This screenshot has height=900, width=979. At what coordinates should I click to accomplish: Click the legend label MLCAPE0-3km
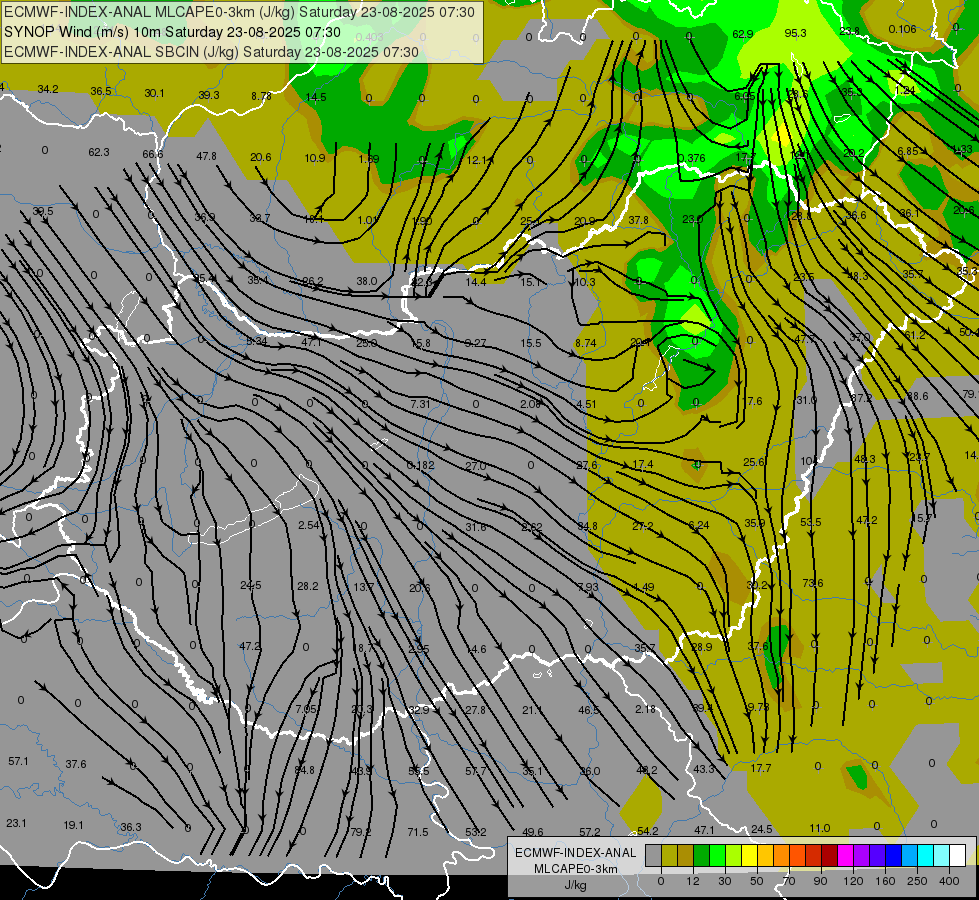(575, 869)
